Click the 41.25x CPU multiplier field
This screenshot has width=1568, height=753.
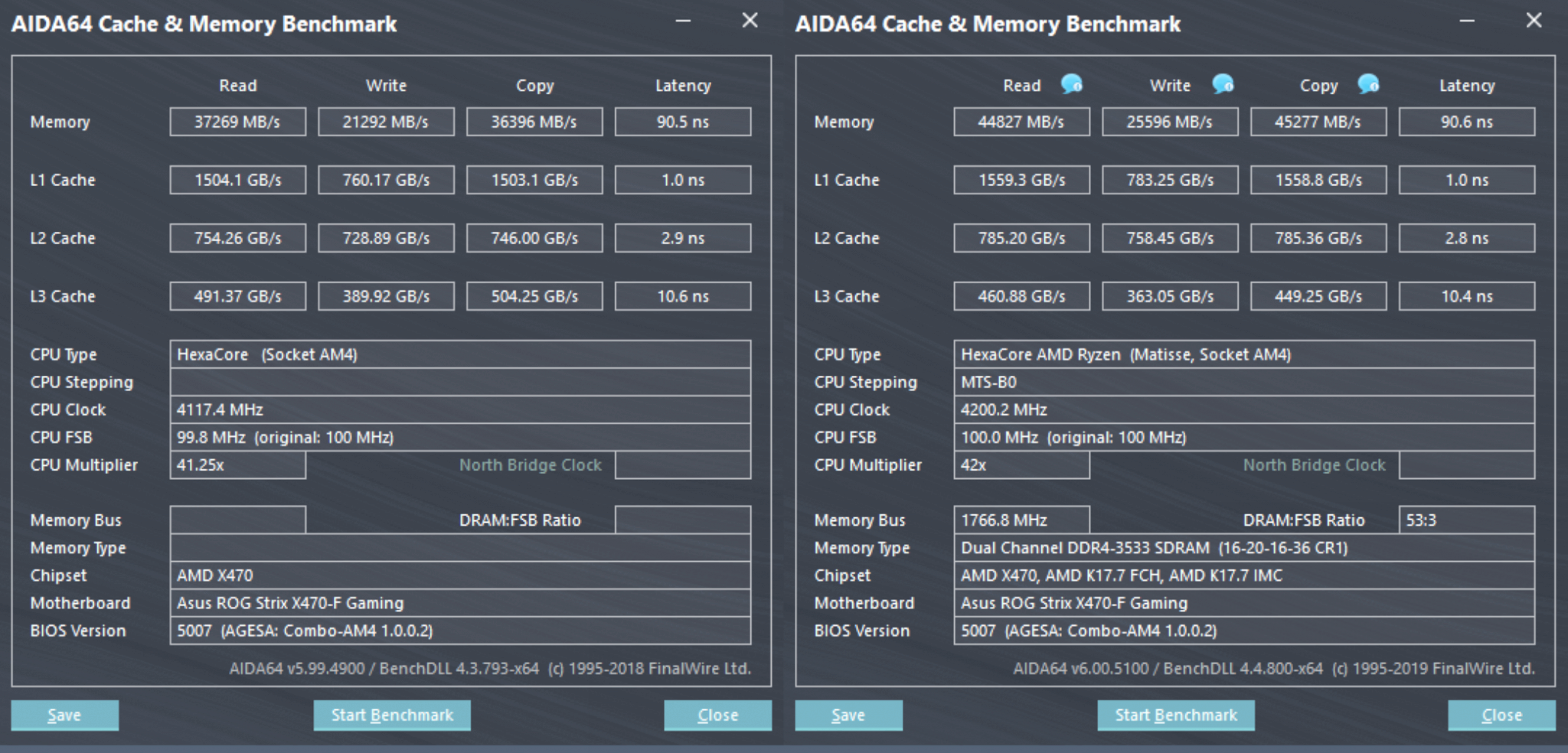pyautogui.click(x=238, y=465)
